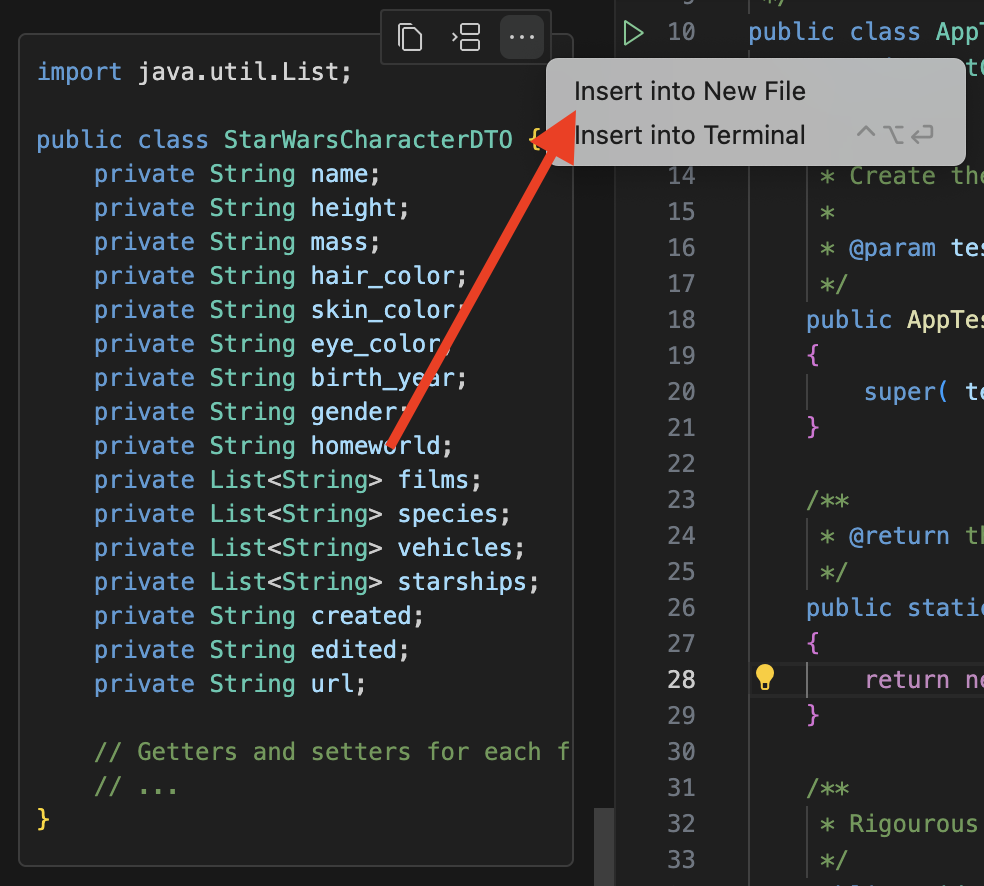This screenshot has height=886, width=984.
Task: Click the chat panel vertical scrollbar thumb
Action: 604,846
